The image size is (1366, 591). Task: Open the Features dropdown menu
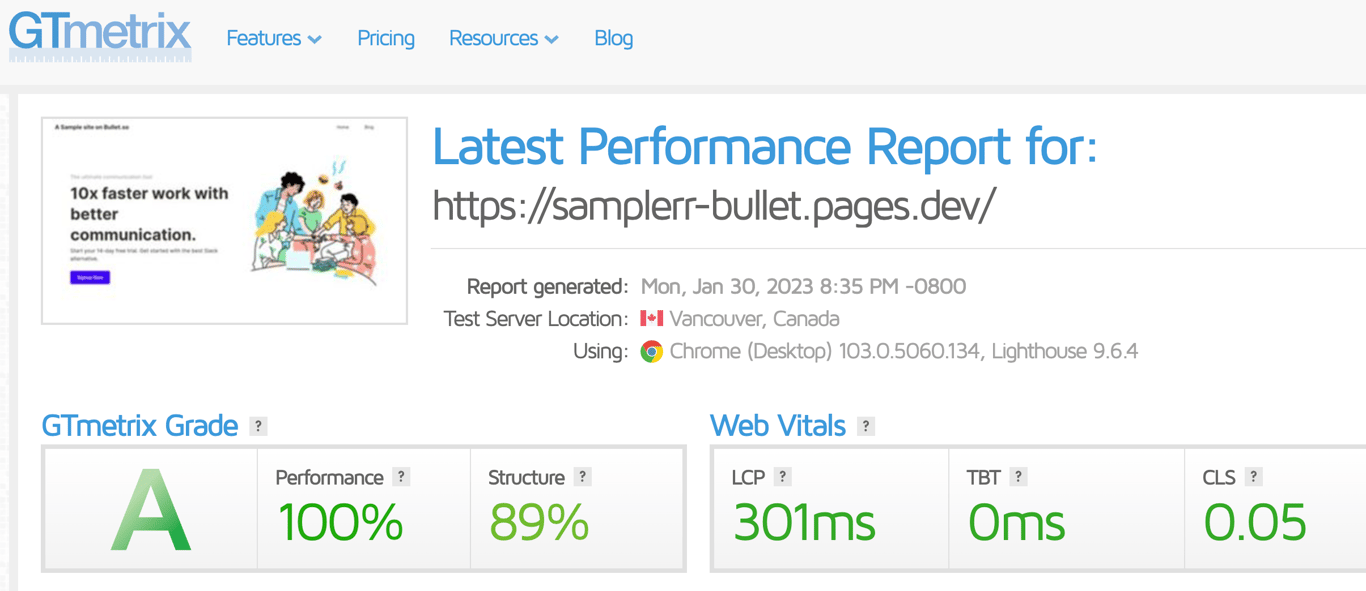click(274, 38)
